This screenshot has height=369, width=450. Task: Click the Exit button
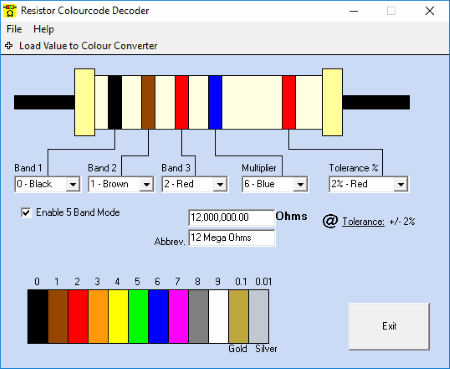[389, 326]
